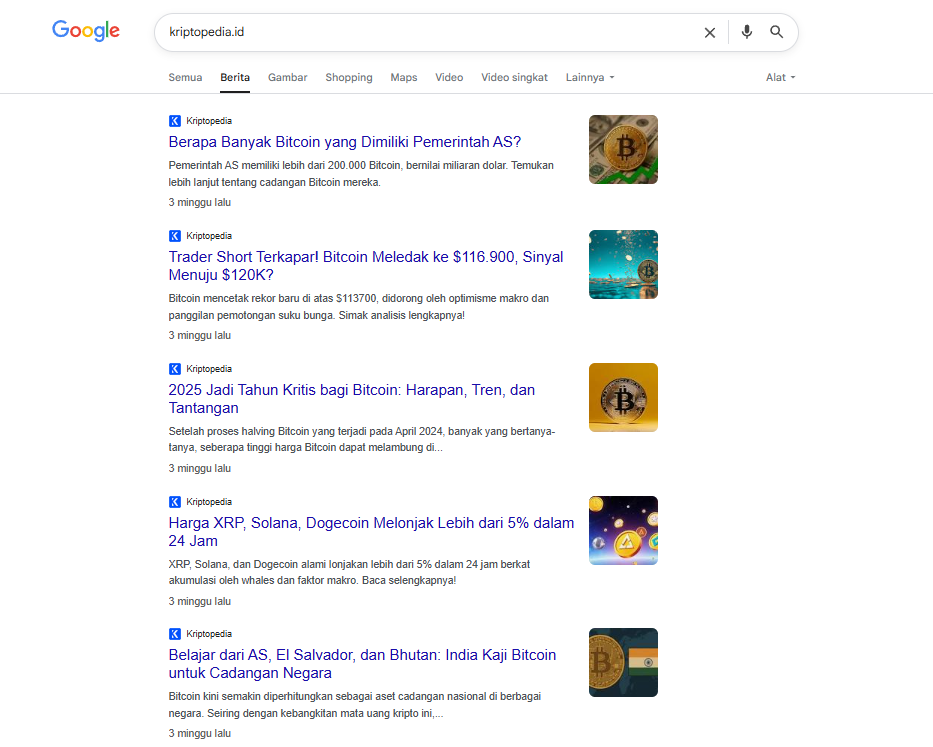This screenshot has height=747, width=933.
Task: Click '3 minggu lalu' under Pemerintah AS article
Action: point(199,202)
